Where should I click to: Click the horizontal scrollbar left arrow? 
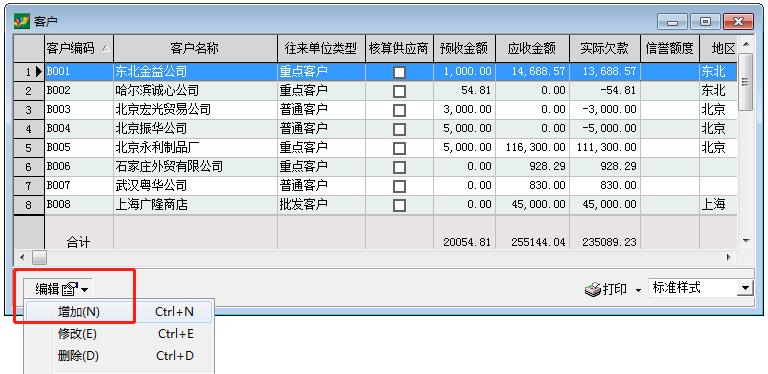click(22, 257)
